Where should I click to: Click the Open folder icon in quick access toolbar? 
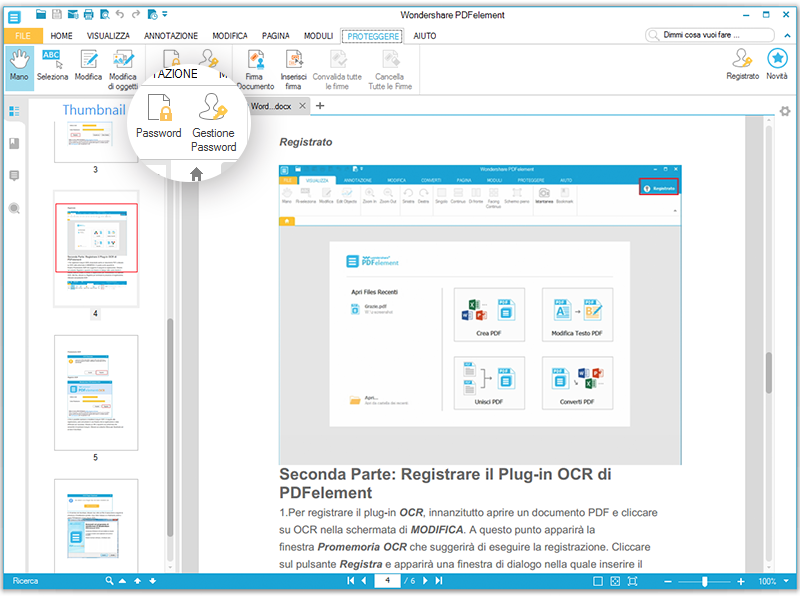41,14
